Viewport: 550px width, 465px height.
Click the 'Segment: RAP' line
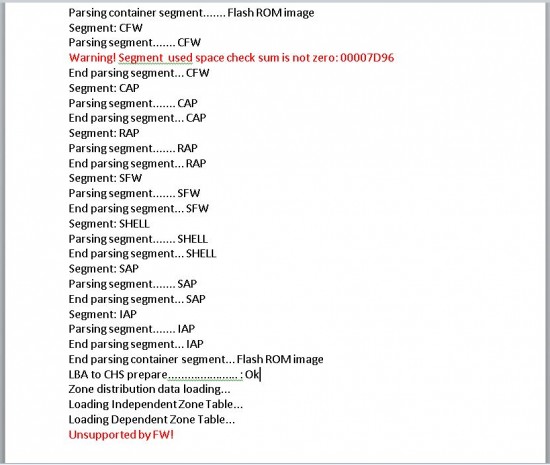(x=104, y=133)
